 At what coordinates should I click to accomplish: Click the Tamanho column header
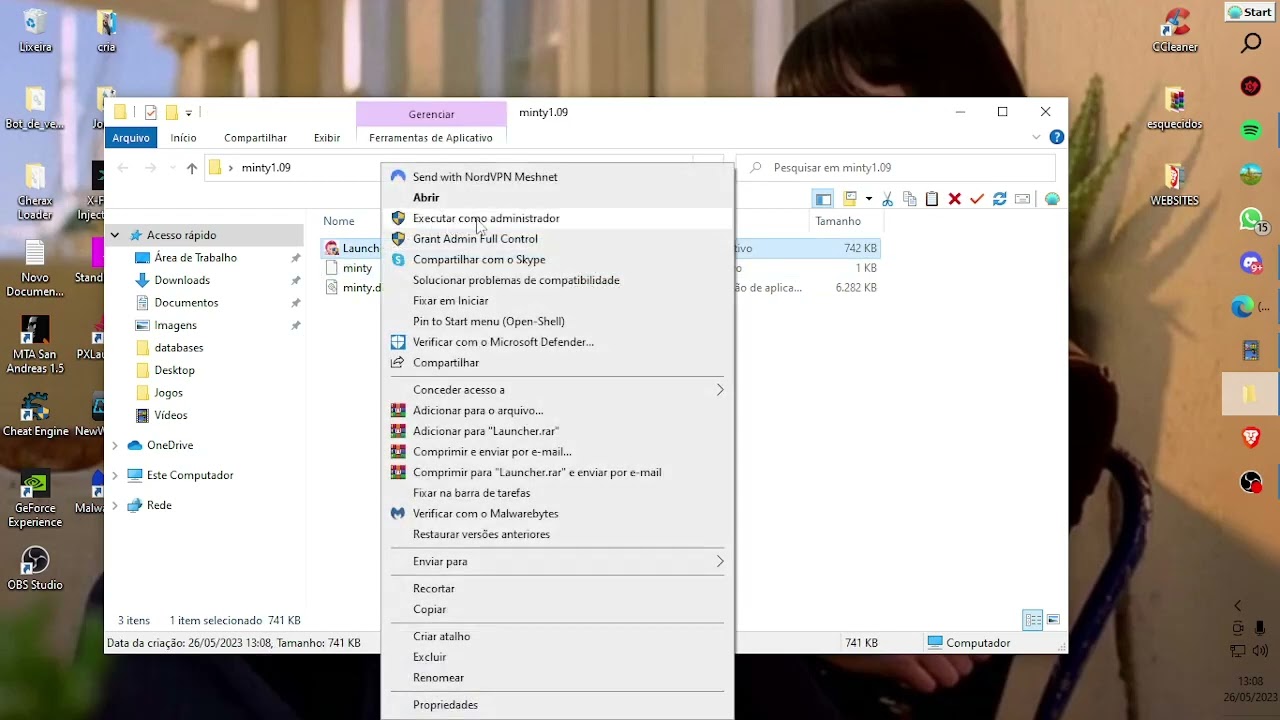(x=838, y=221)
